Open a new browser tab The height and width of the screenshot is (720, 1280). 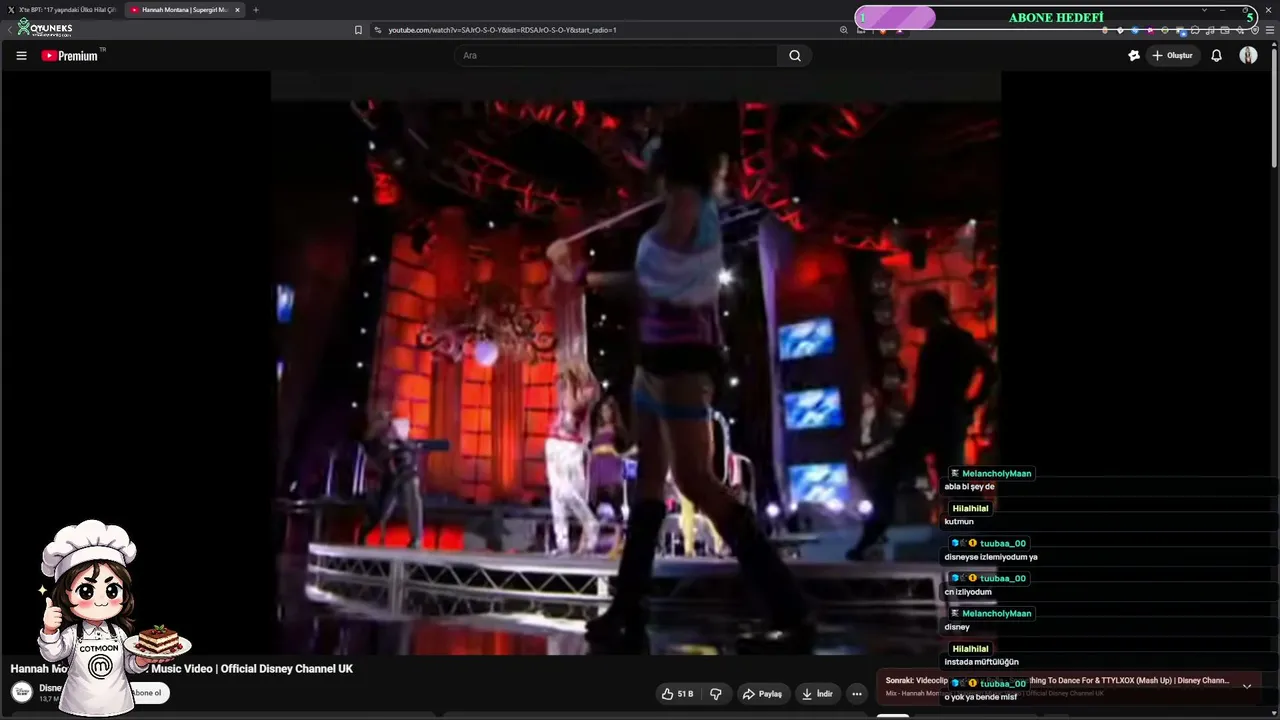tap(255, 10)
